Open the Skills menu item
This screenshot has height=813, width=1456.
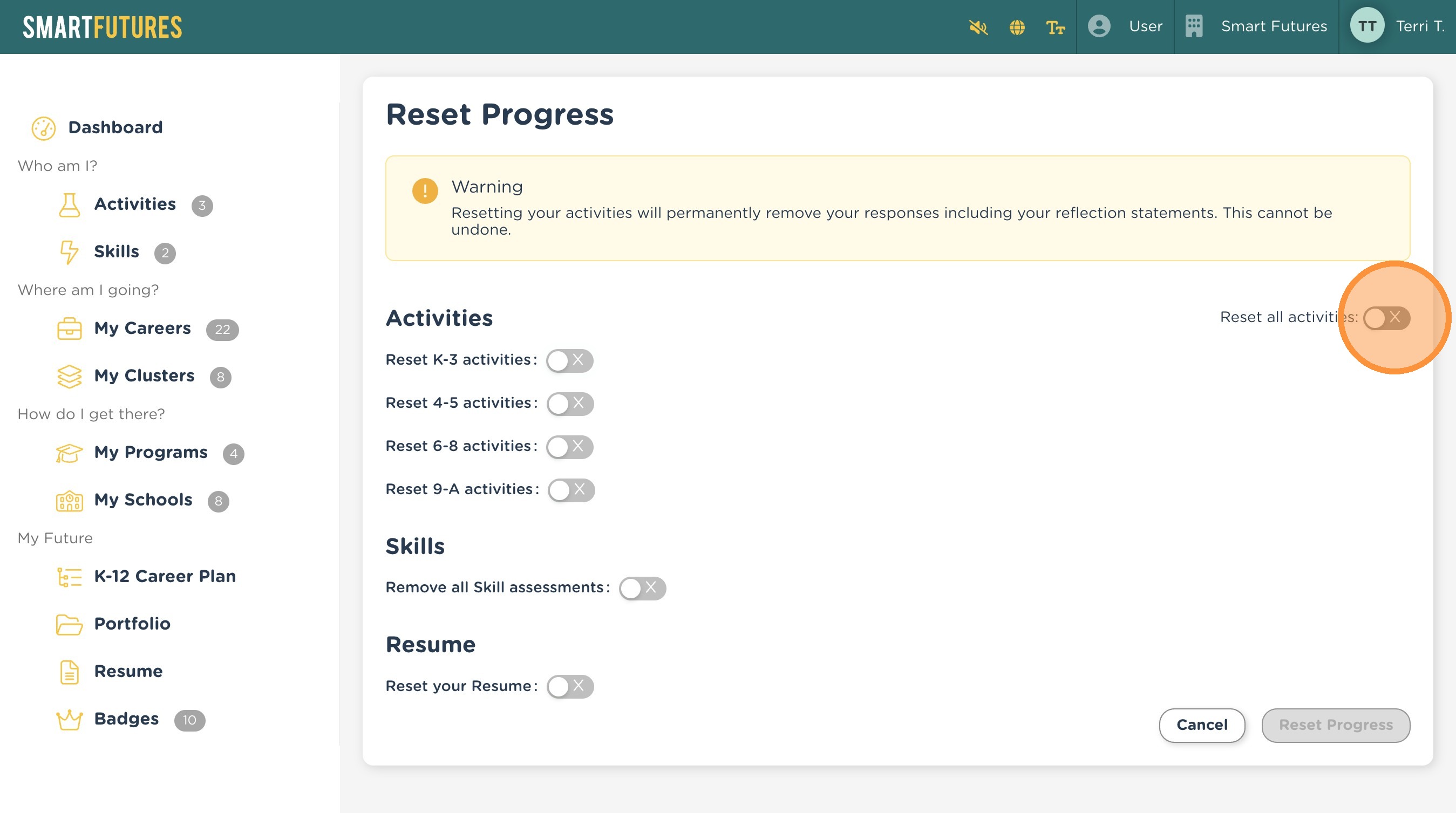[117, 251]
